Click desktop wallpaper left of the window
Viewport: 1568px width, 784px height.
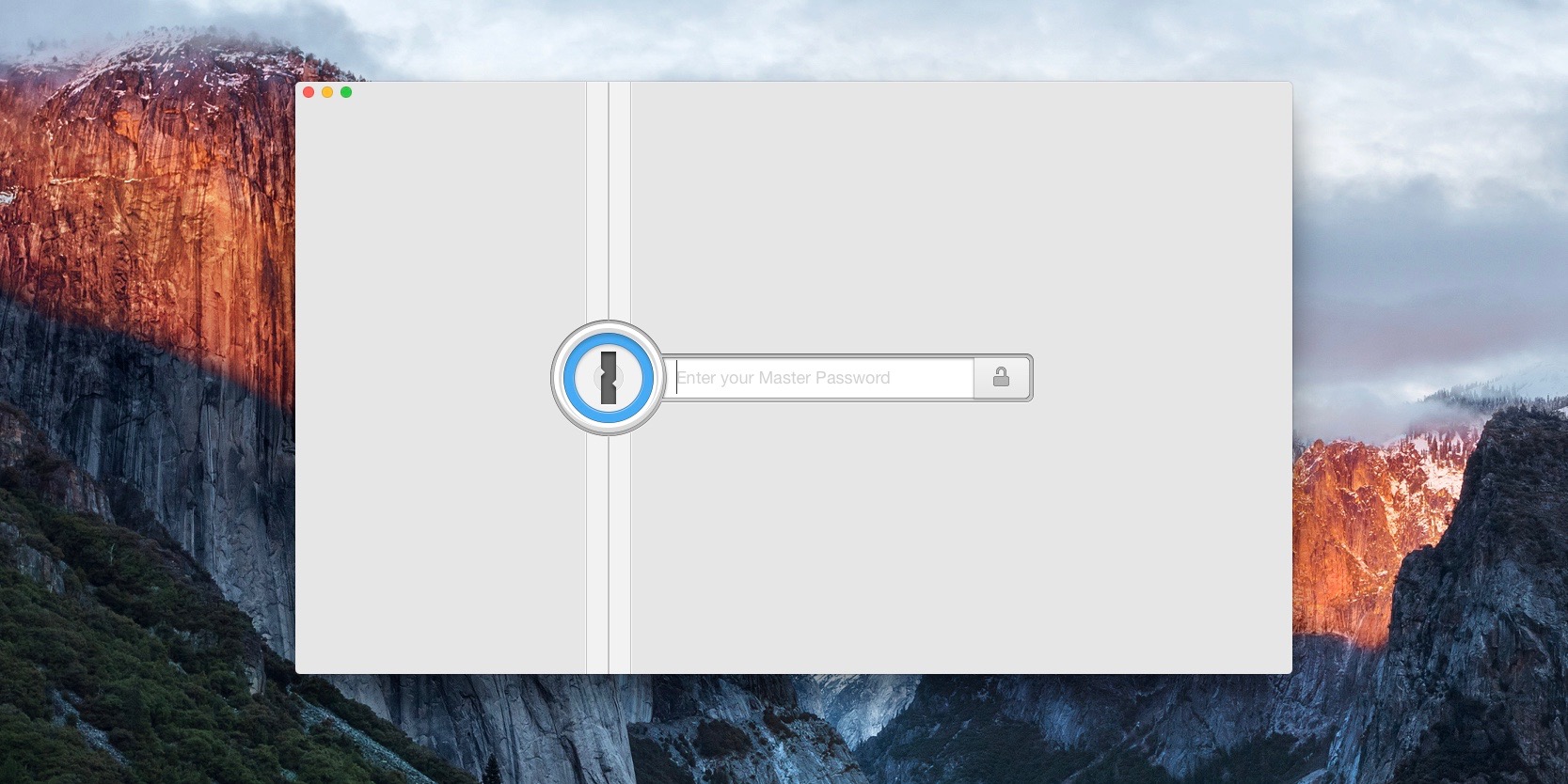click(x=141, y=376)
